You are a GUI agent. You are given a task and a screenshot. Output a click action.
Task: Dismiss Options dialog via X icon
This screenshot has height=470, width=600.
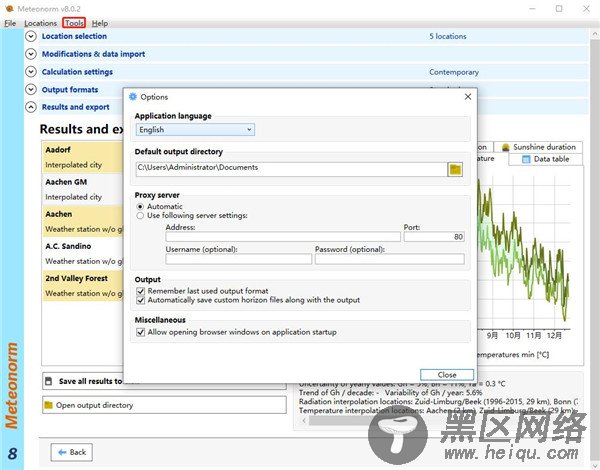468,97
